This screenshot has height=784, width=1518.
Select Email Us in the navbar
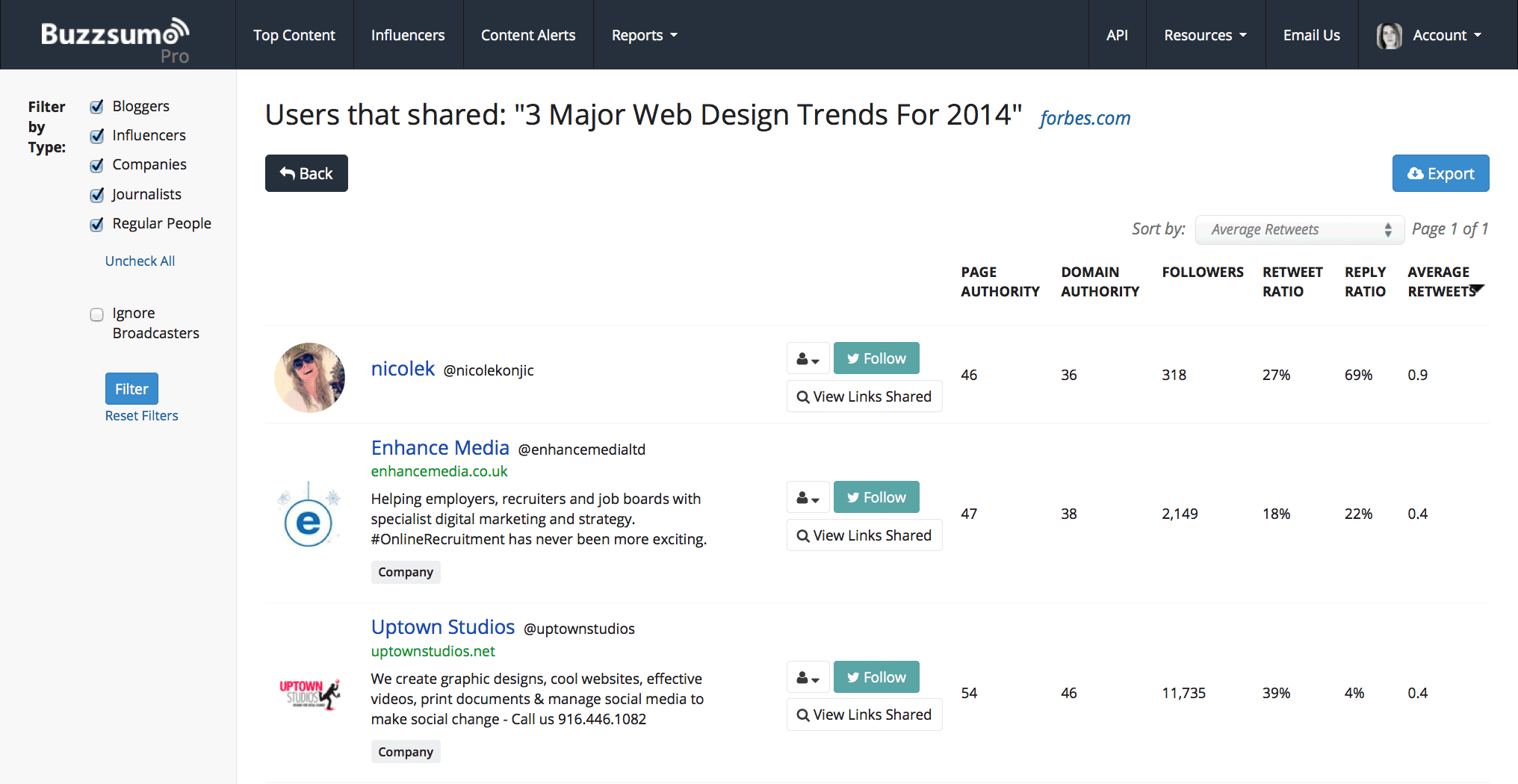(1311, 35)
